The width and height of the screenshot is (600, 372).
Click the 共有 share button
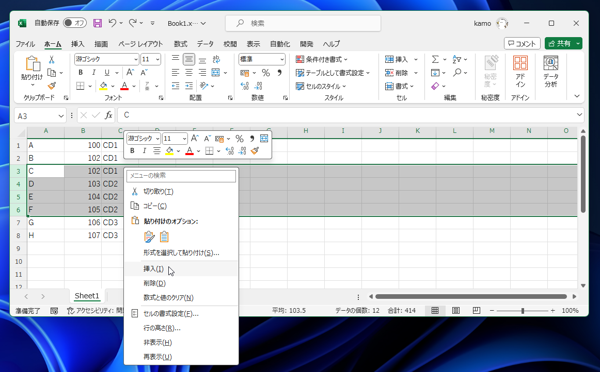point(563,44)
